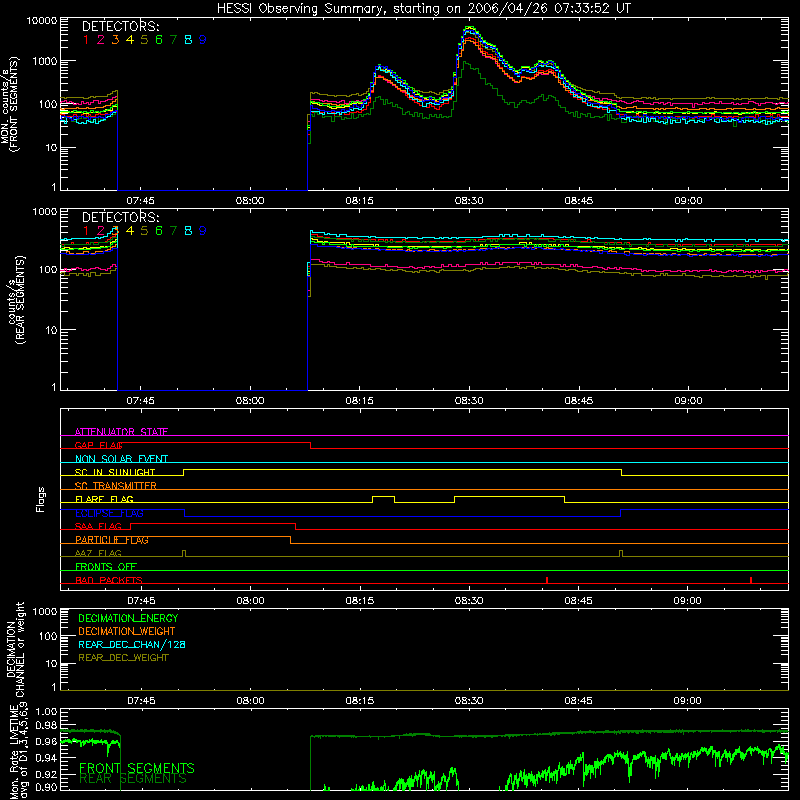Viewport: 800px width, 800px height.
Task: Click the FLARE_FLAG label
Action: pyautogui.click(x=104, y=499)
